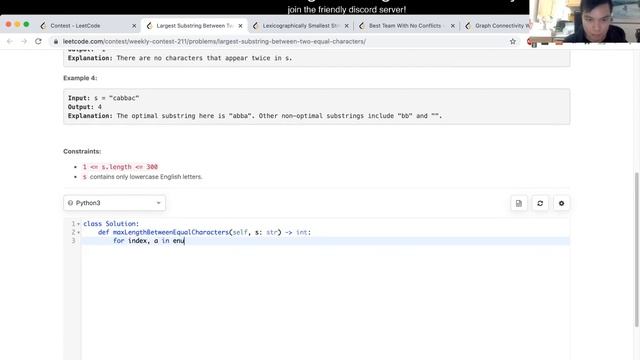Click the Input: s = "cabbac" line
The width and height of the screenshot is (640, 360).
pyautogui.click(x=103, y=98)
